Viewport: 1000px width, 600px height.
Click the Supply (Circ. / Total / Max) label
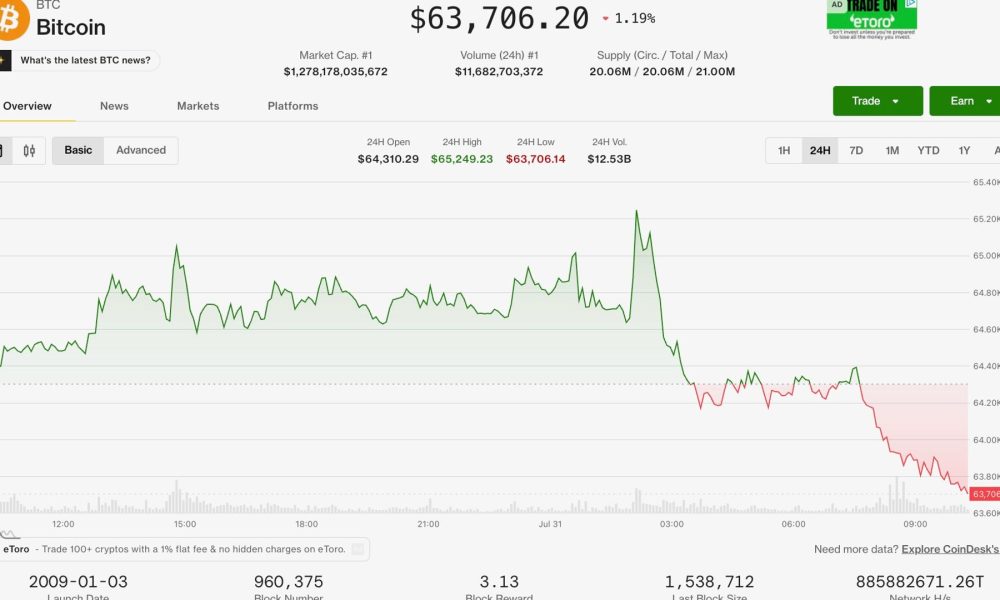[x=662, y=55]
